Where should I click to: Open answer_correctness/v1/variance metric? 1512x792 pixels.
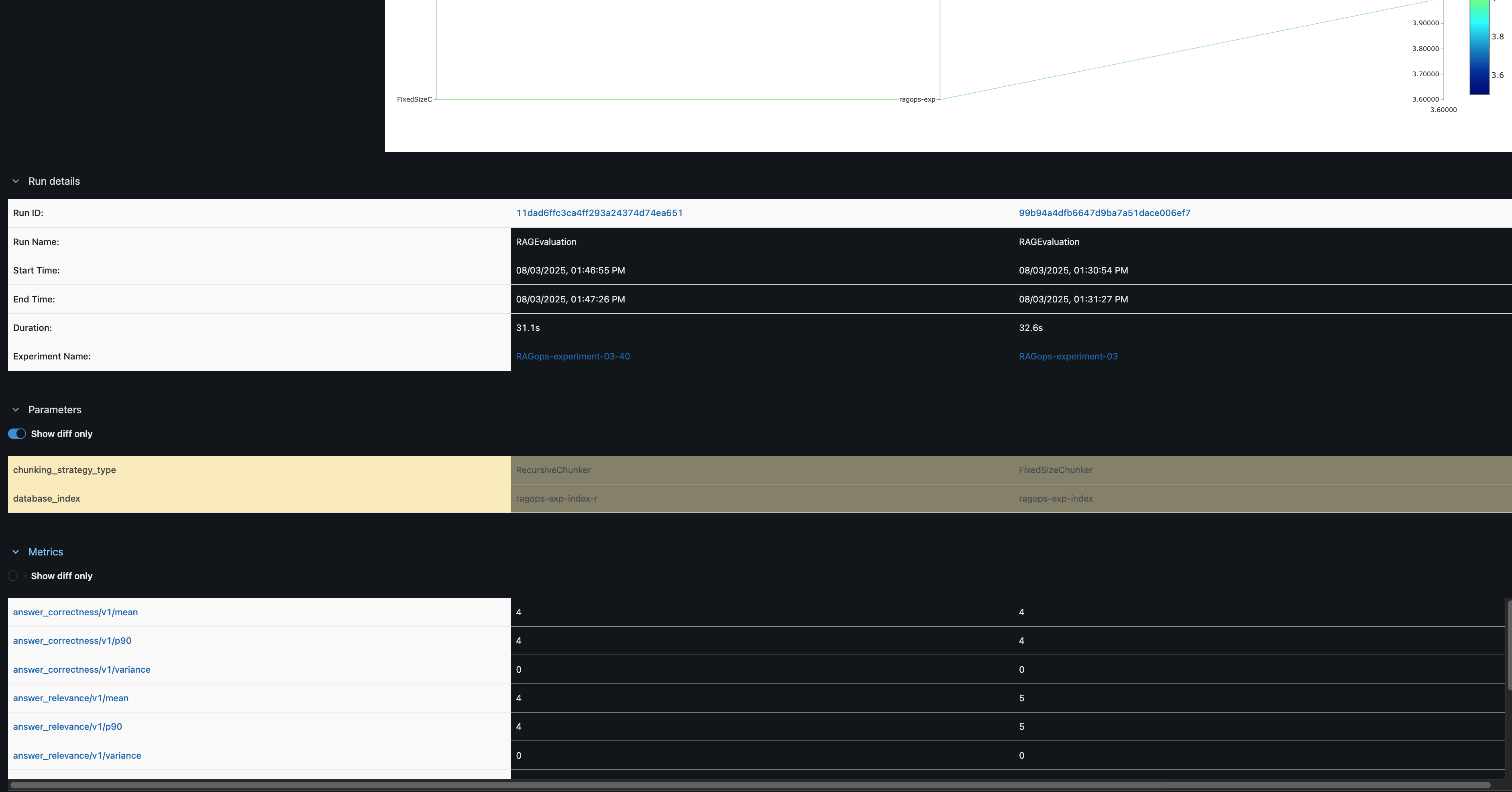[x=82, y=669]
